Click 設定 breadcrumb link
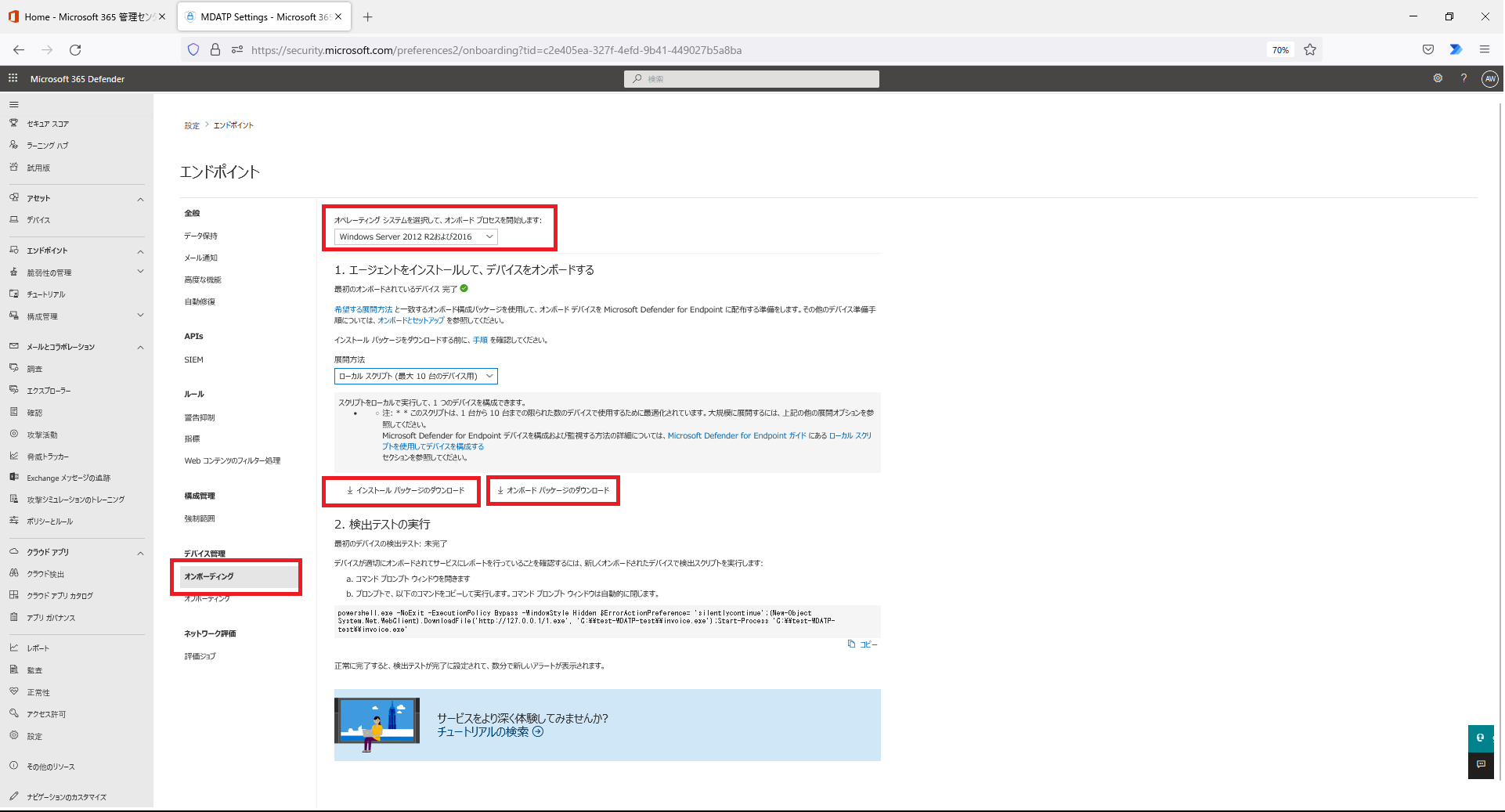Screen dimensions: 1505x812 point(192,125)
